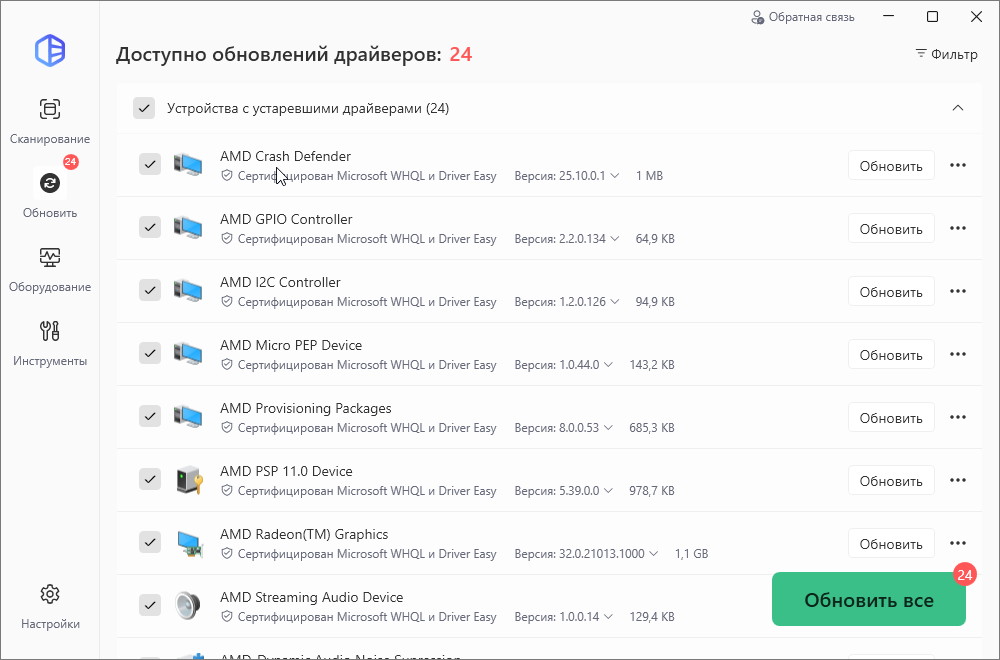Open the Фильтр filter menu

point(946,54)
